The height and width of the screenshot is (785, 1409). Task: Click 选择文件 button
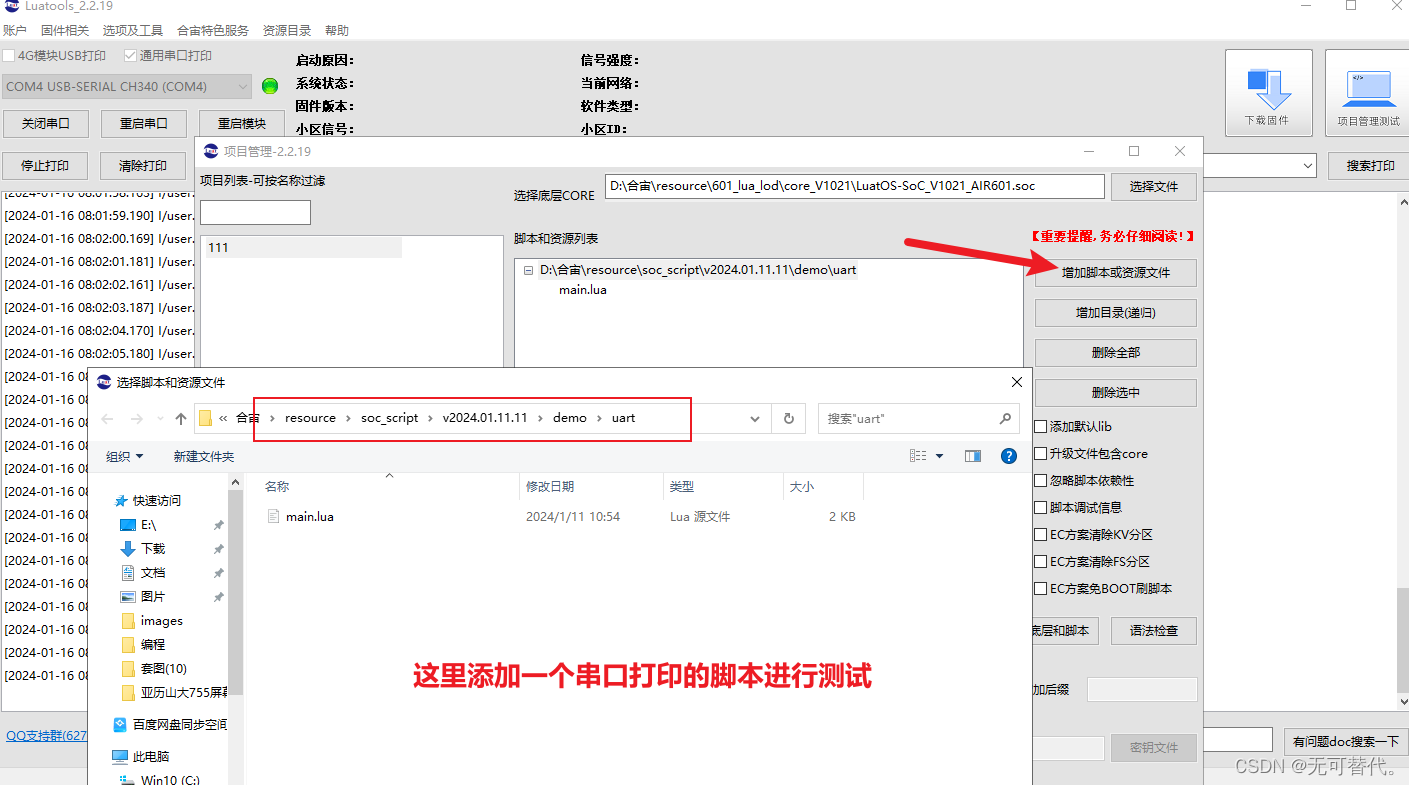coord(1154,186)
